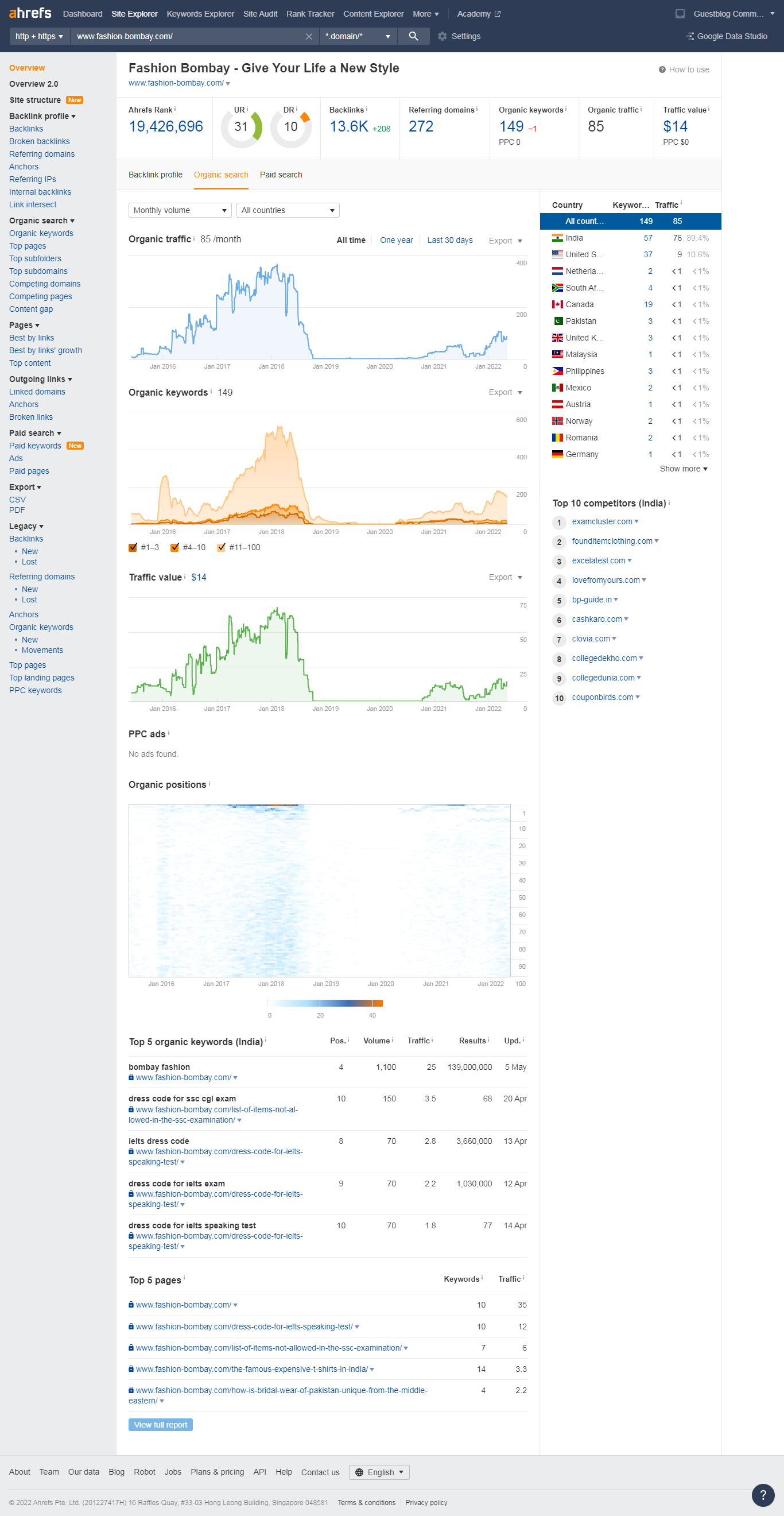Click the info icon next to PPC ads
This screenshot has width=784, height=1516.
(x=169, y=733)
